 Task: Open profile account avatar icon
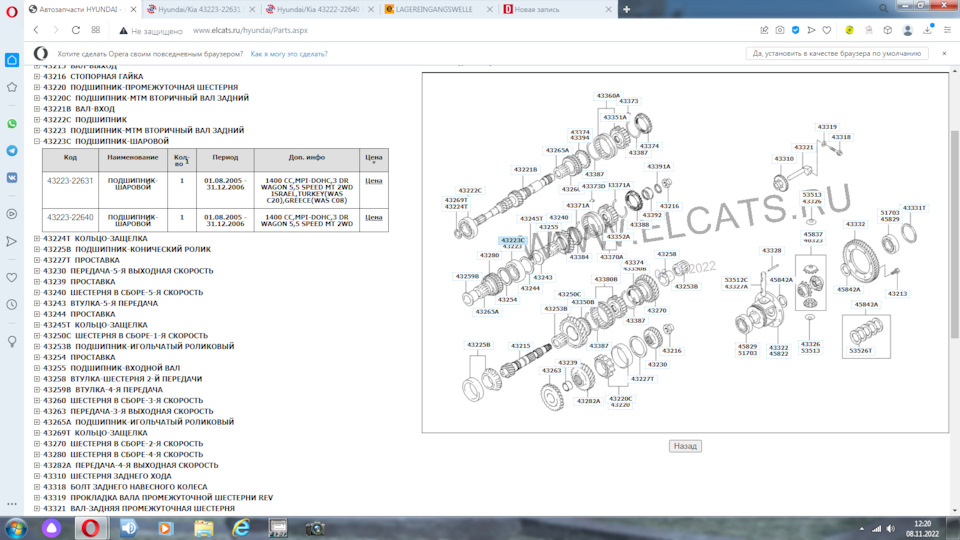tap(908, 31)
